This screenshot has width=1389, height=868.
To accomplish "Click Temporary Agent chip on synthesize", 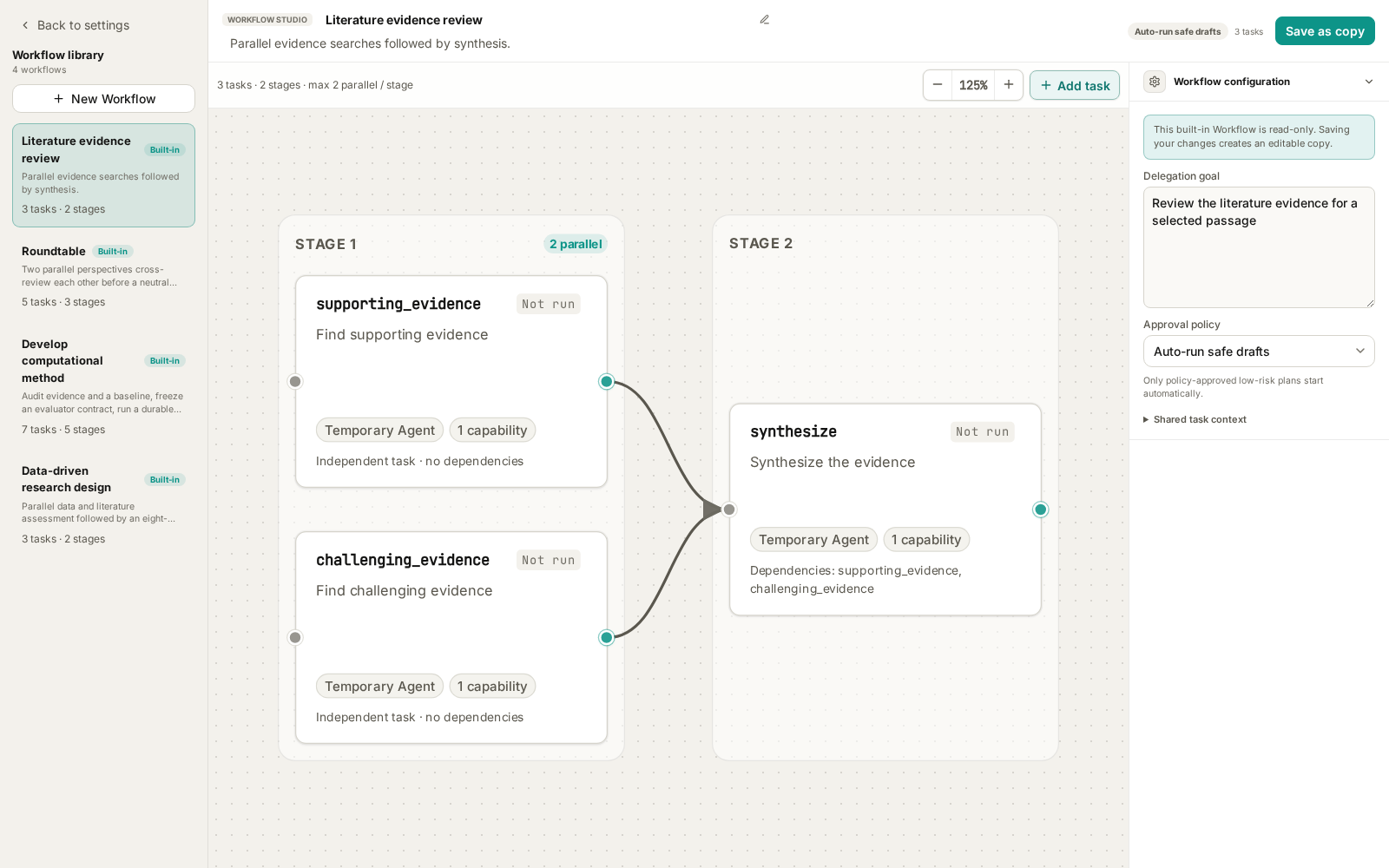I will click(813, 540).
